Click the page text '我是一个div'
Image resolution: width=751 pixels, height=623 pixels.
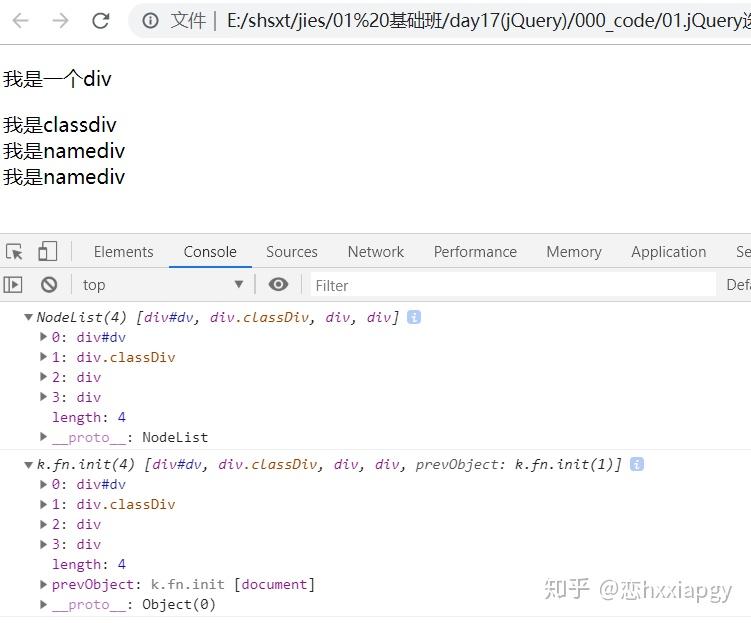[x=57, y=79]
